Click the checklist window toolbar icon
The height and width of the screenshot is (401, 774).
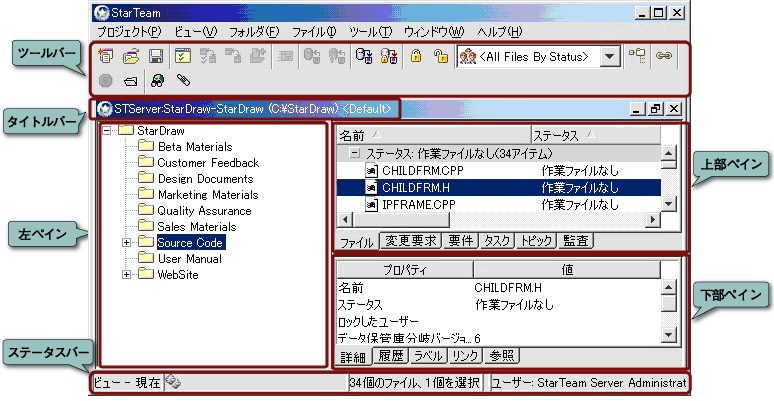pyautogui.click(x=183, y=56)
